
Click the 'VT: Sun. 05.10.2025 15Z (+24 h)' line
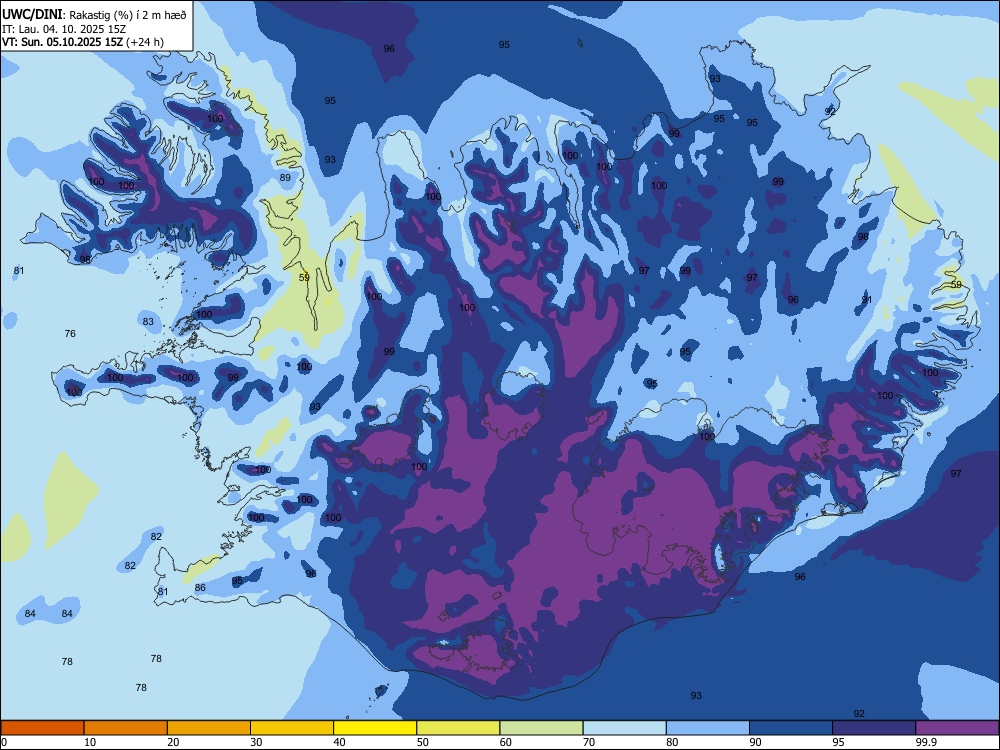click(x=83, y=42)
